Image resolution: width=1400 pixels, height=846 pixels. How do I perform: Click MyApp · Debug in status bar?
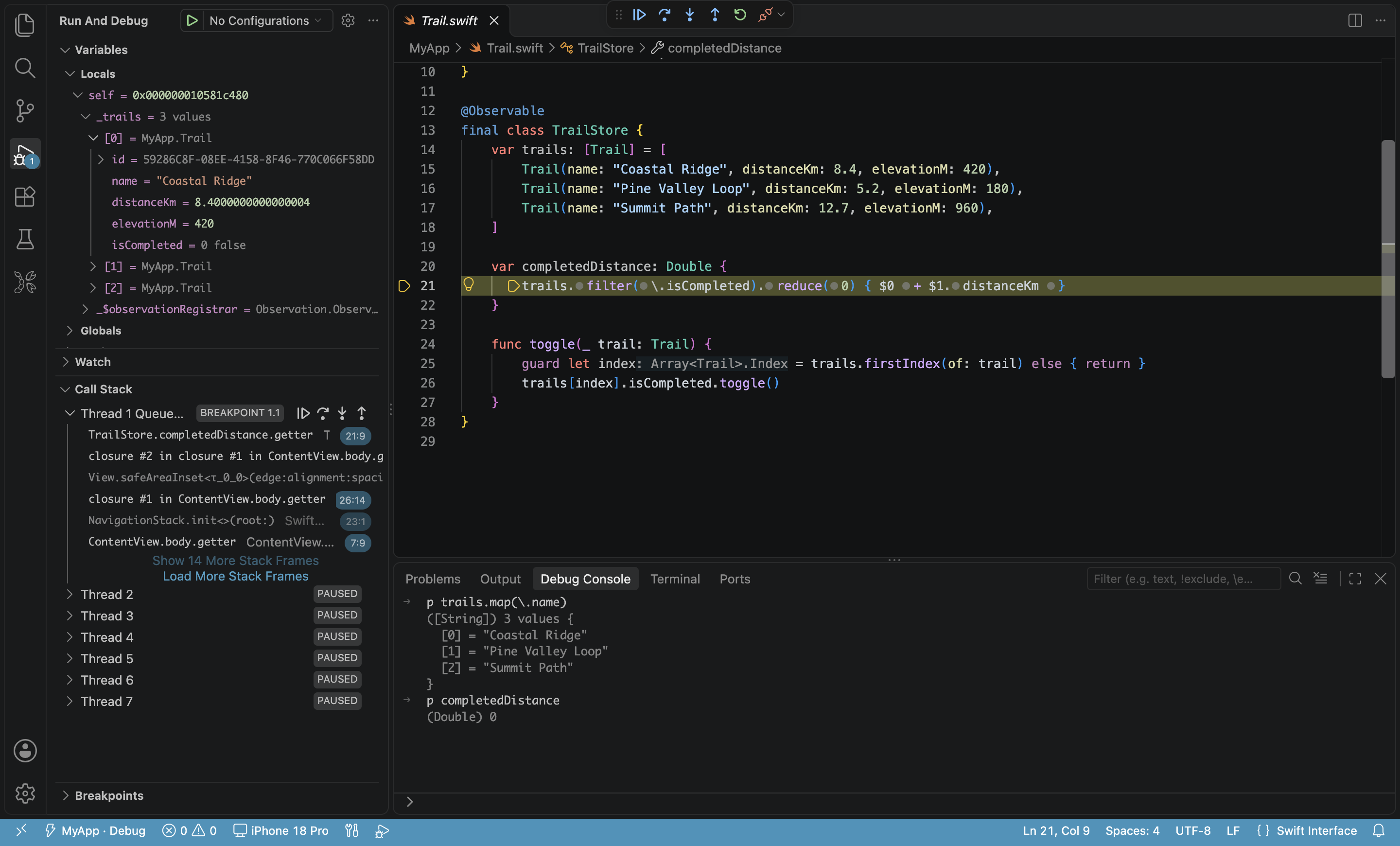(x=95, y=830)
